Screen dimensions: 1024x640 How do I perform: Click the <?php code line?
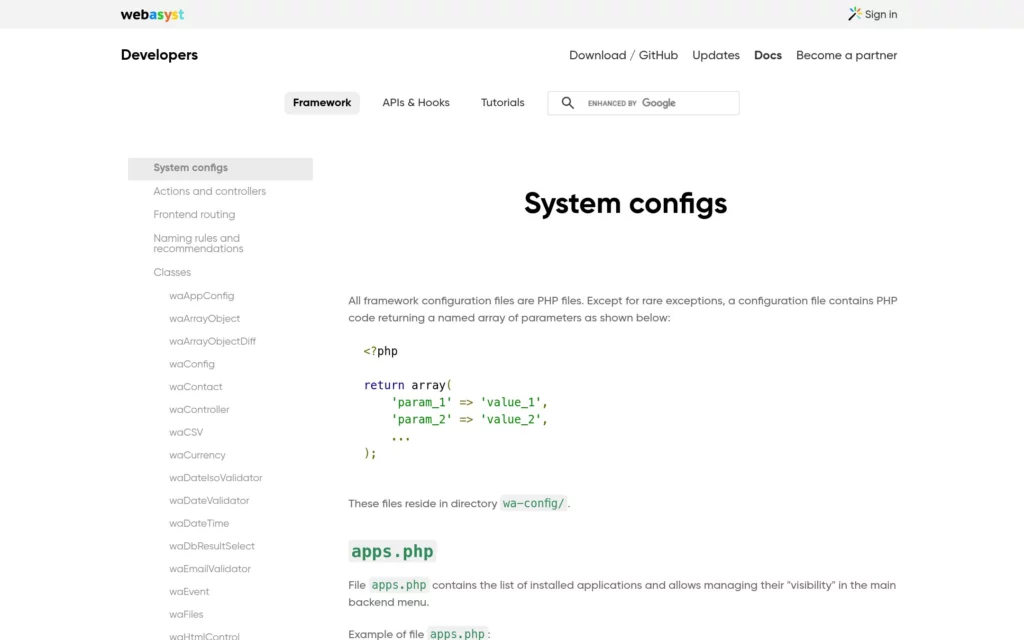coord(380,351)
